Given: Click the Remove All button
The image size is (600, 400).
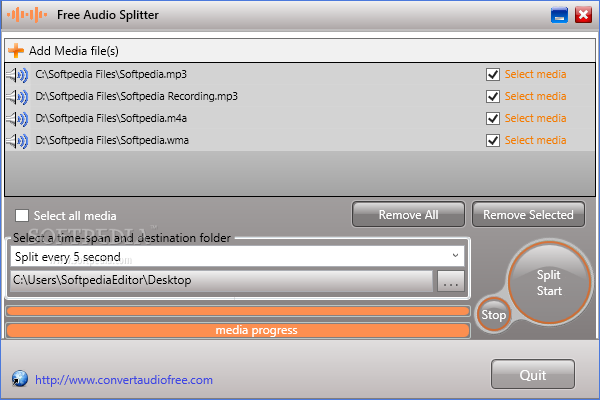Looking at the screenshot, I should 408,214.
